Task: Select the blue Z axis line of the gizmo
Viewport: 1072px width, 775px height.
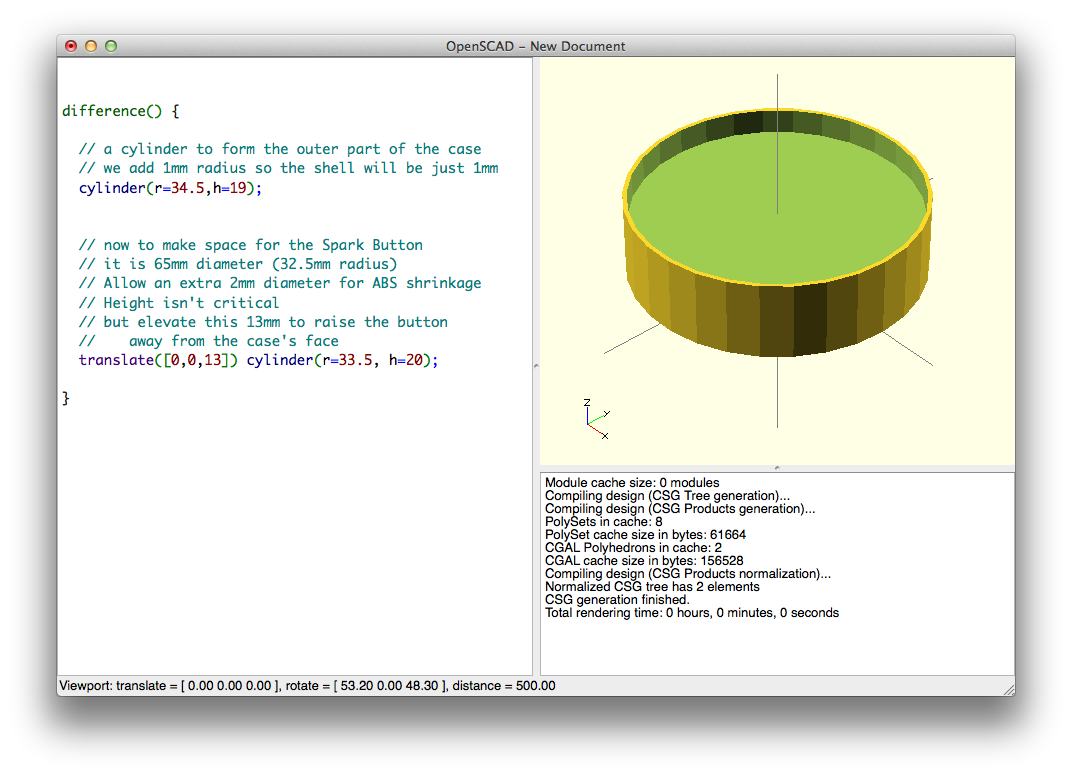Action: click(x=588, y=416)
